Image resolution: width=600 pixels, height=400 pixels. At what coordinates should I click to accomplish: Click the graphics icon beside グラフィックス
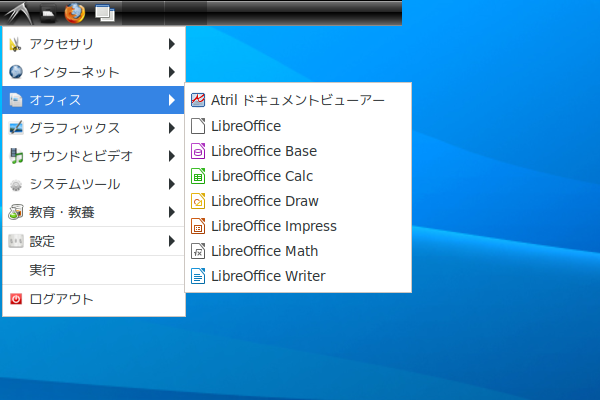point(16,128)
